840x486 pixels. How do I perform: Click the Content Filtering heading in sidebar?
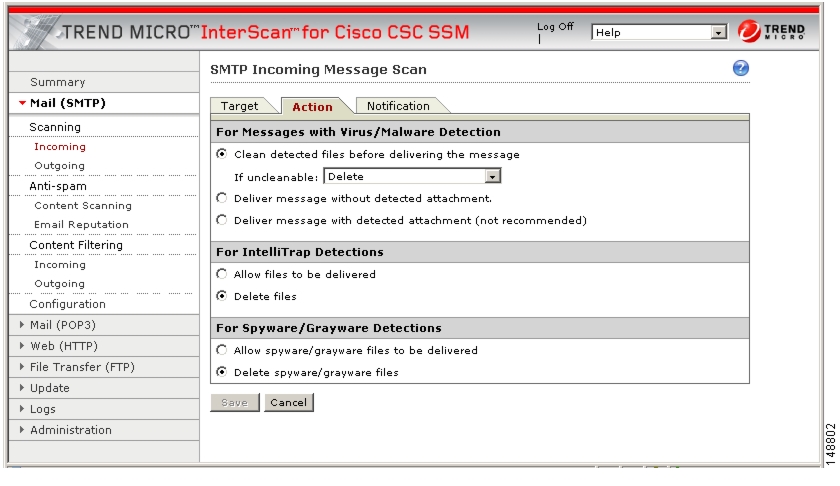(x=76, y=245)
